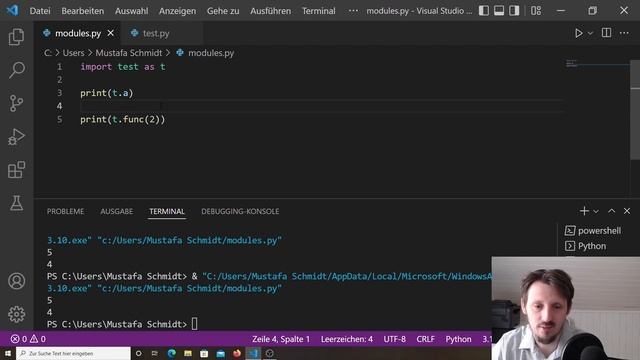Open the Datei menu
The height and width of the screenshot is (360, 640).
click(x=40, y=11)
